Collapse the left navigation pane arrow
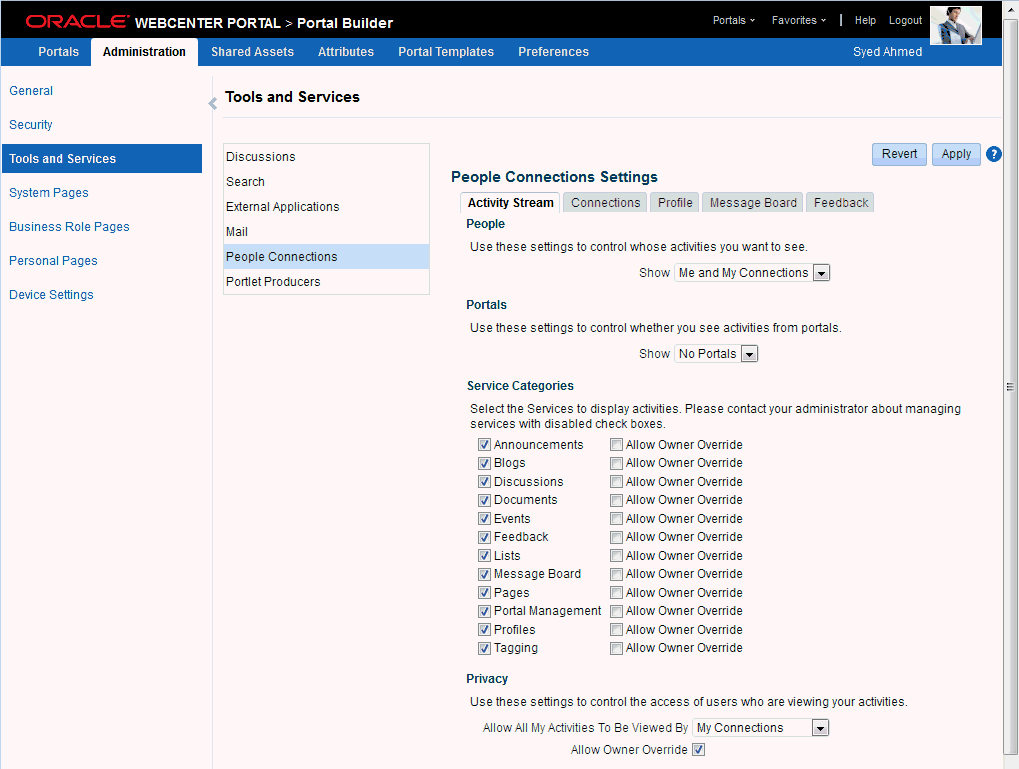The image size is (1019, 769). coord(213,103)
